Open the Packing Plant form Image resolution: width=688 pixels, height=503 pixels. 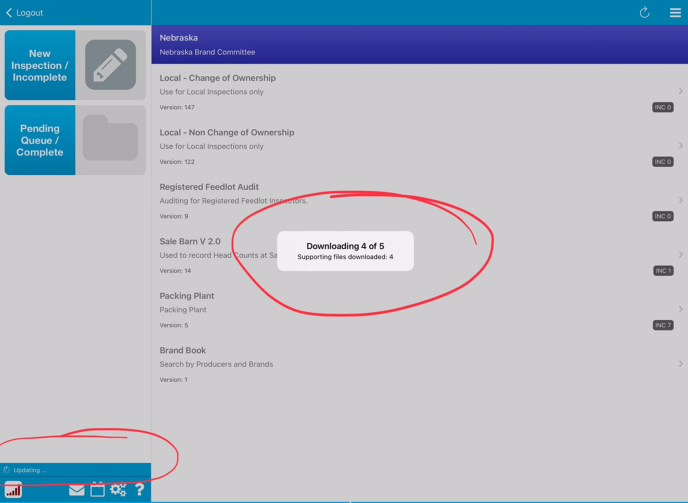click(419, 309)
